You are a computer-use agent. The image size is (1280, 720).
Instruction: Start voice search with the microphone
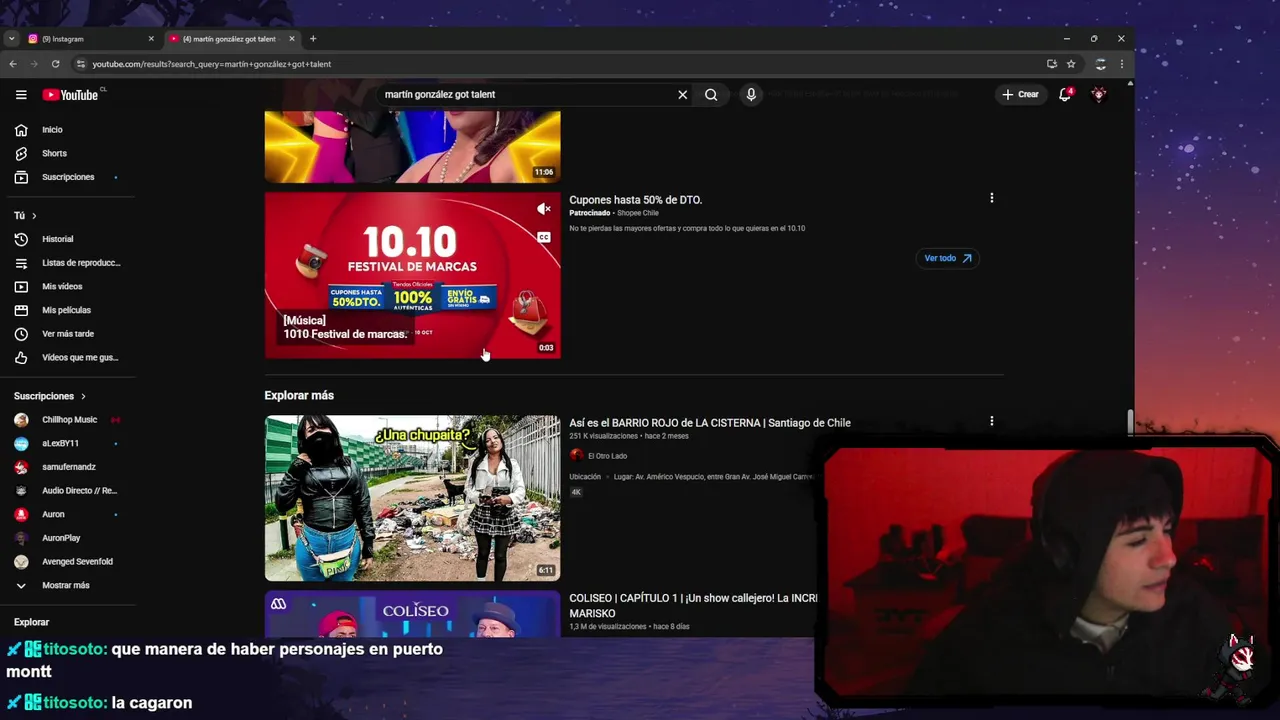(751, 95)
